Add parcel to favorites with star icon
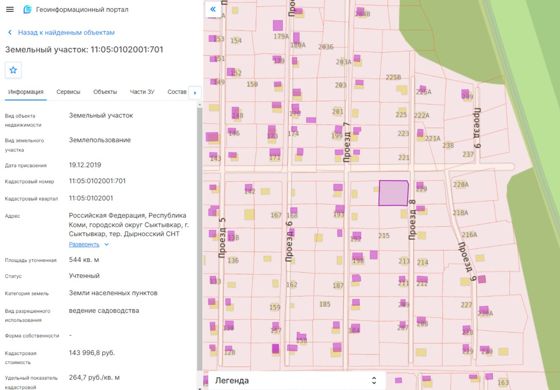The width and height of the screenshot is (560, 390). pyautogui.click(x=13, y=70)
